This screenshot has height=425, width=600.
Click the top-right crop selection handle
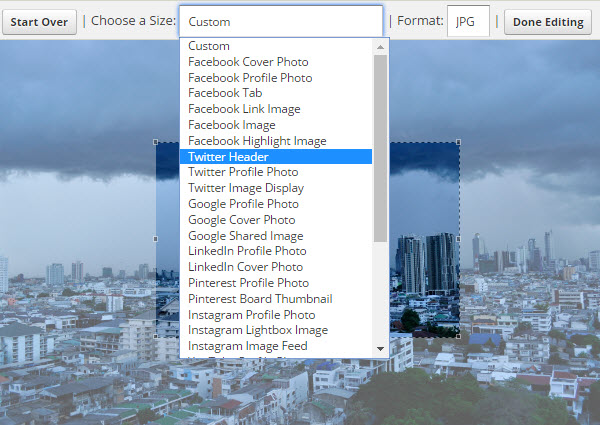458,142
